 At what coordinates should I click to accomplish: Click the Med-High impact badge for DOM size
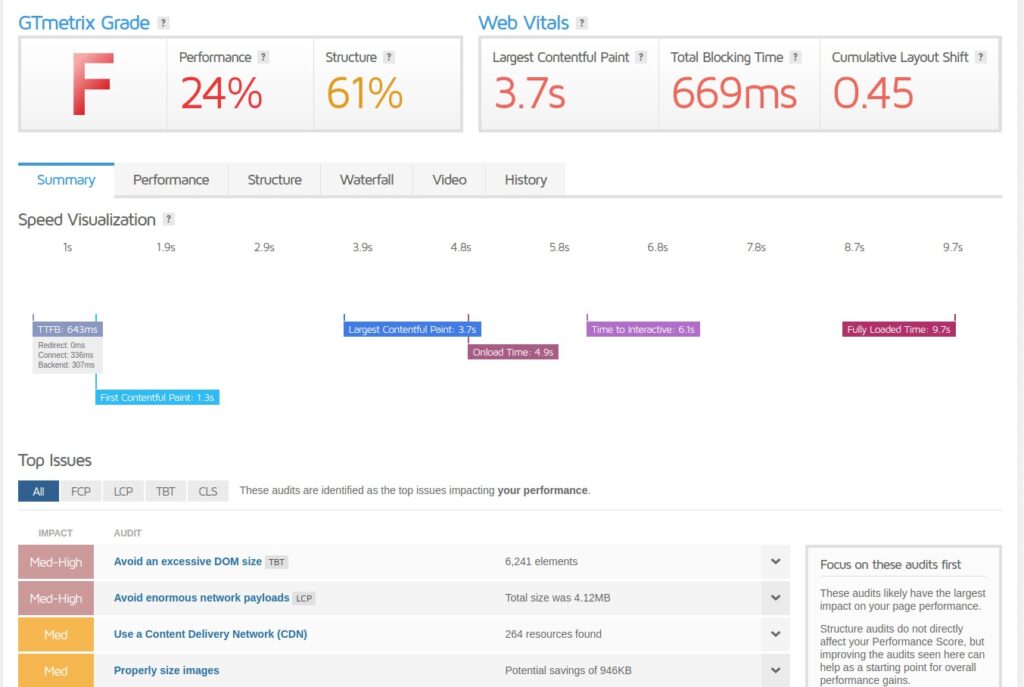pyautogui.click(x=56, y=562)
